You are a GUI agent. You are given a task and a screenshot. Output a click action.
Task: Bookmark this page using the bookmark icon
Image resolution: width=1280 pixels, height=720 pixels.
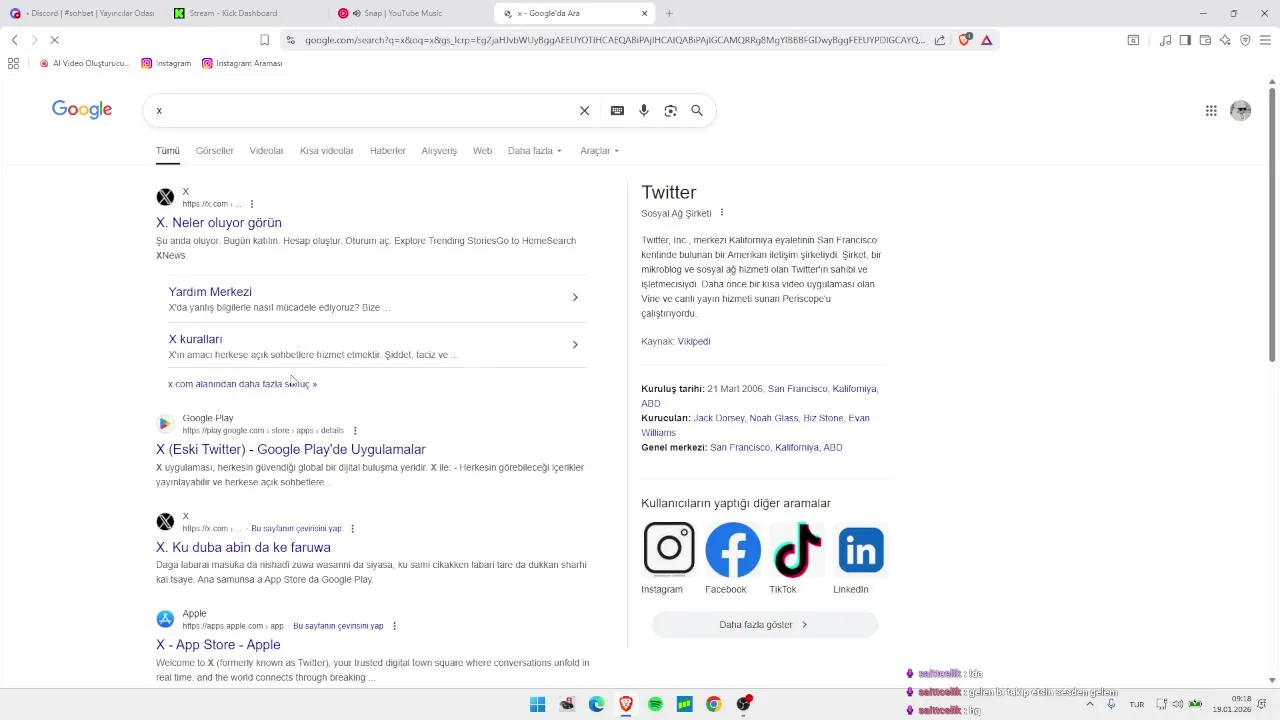click(264, 40)
